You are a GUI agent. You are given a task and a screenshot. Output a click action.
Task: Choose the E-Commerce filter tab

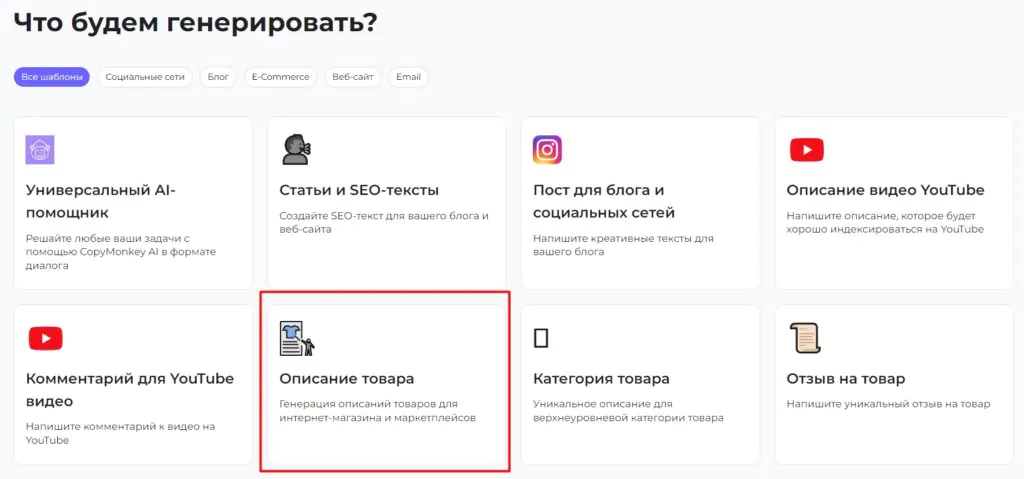point(280,77)
